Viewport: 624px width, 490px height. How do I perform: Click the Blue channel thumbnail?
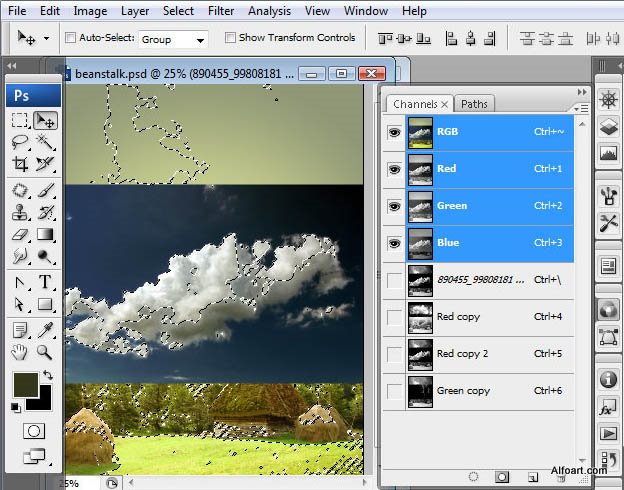point(420,243)
